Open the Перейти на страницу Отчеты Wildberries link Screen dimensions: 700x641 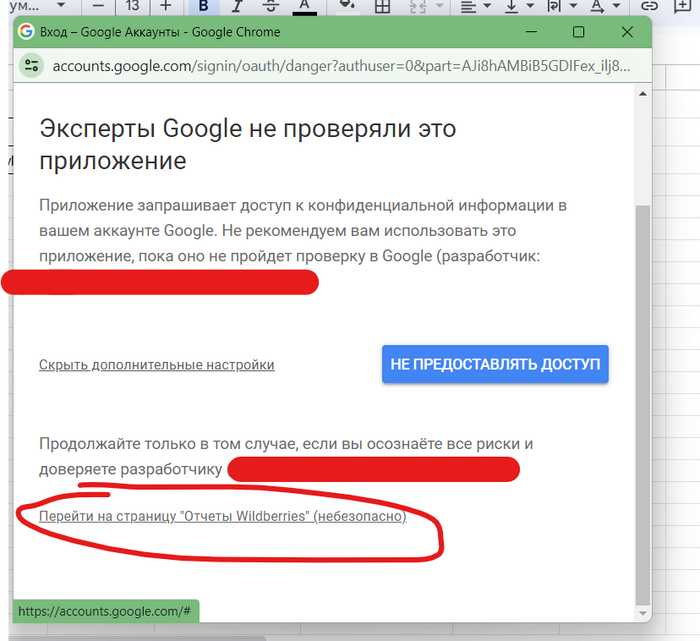point(222,517)
